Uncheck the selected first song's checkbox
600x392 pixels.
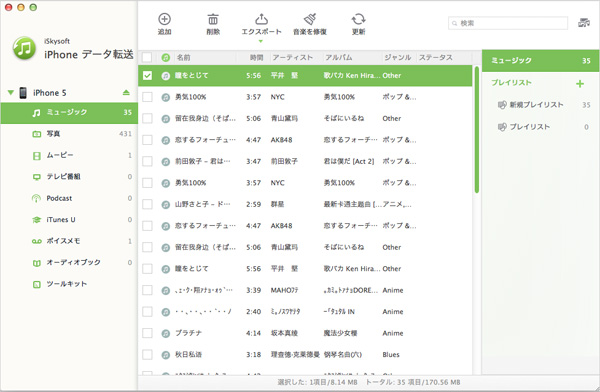point(147,76)
